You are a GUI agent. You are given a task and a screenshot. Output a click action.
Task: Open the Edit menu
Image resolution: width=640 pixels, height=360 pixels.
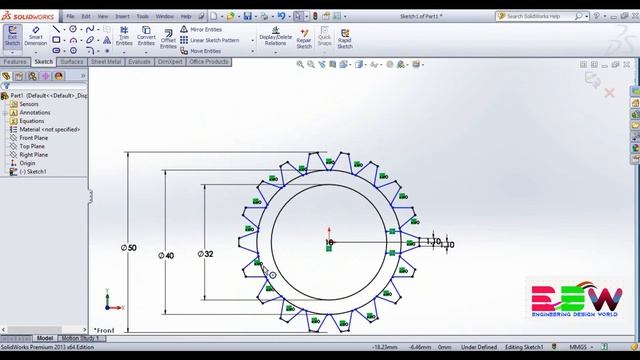[86, 16]
